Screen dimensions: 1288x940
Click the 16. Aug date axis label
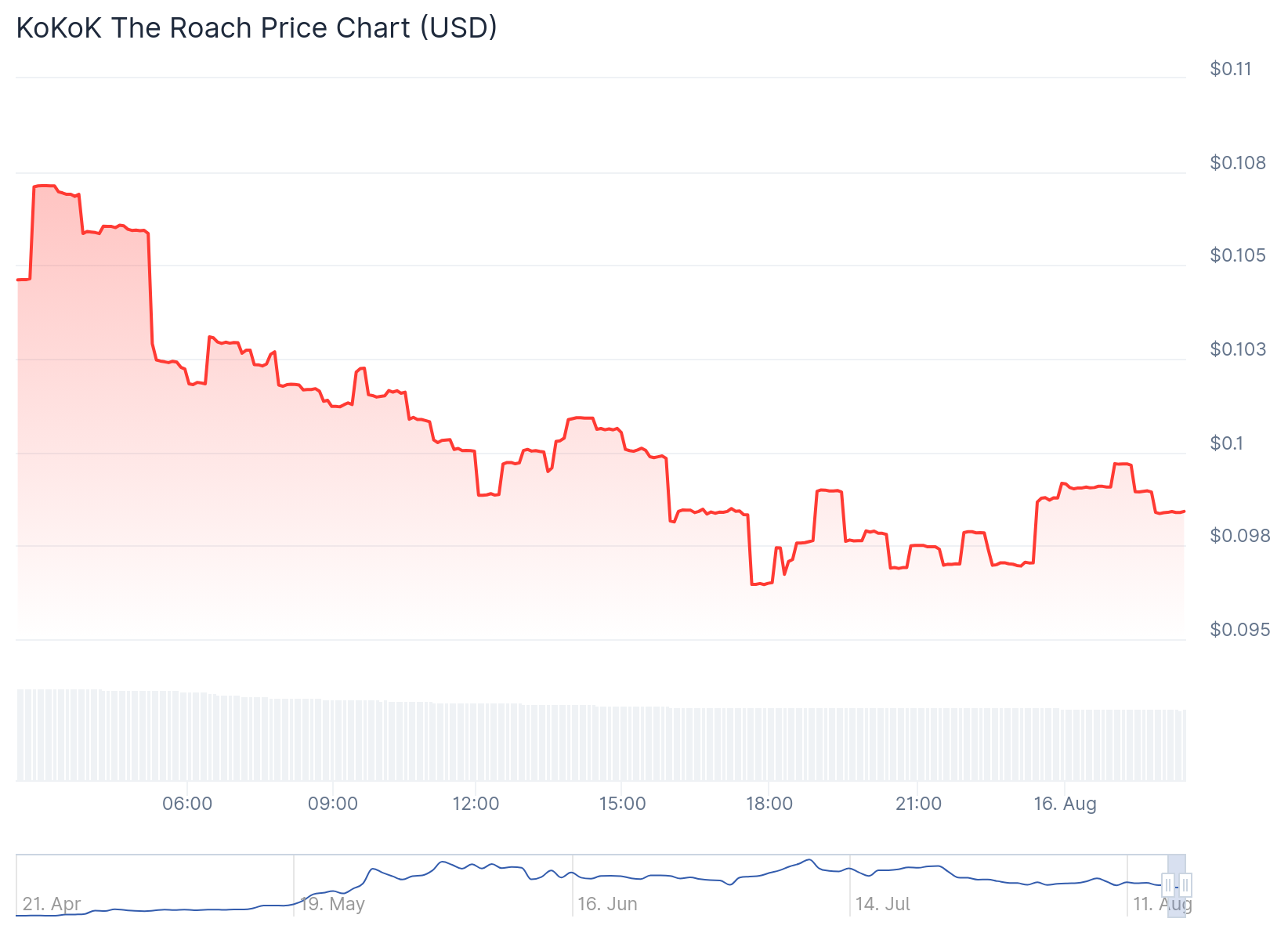pyautogui.click(x=1065, y=804)
